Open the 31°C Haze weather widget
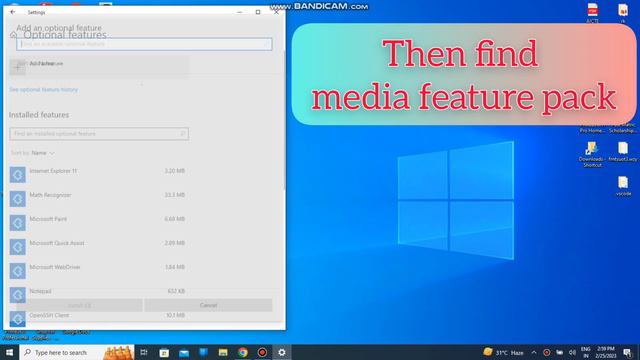Image resolution: width=640 pixels, height=360 pixels. pyautogui.click(x=503, y=352)
